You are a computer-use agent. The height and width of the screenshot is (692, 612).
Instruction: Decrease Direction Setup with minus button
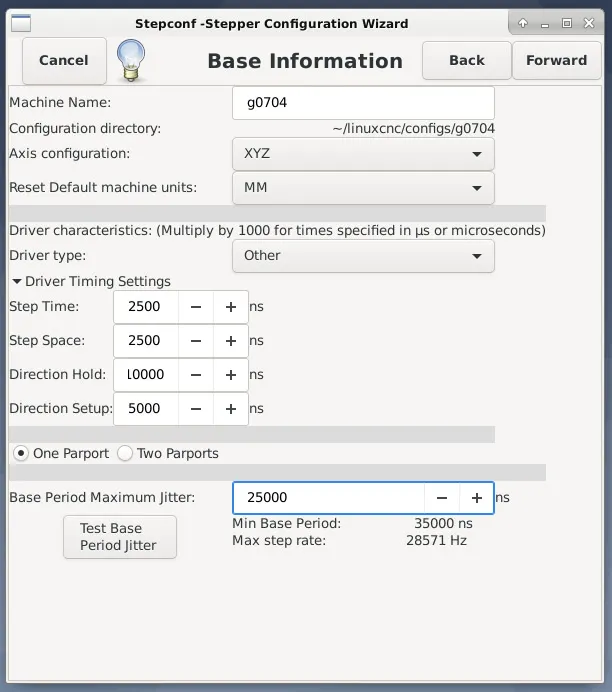(x=196, y=409)
